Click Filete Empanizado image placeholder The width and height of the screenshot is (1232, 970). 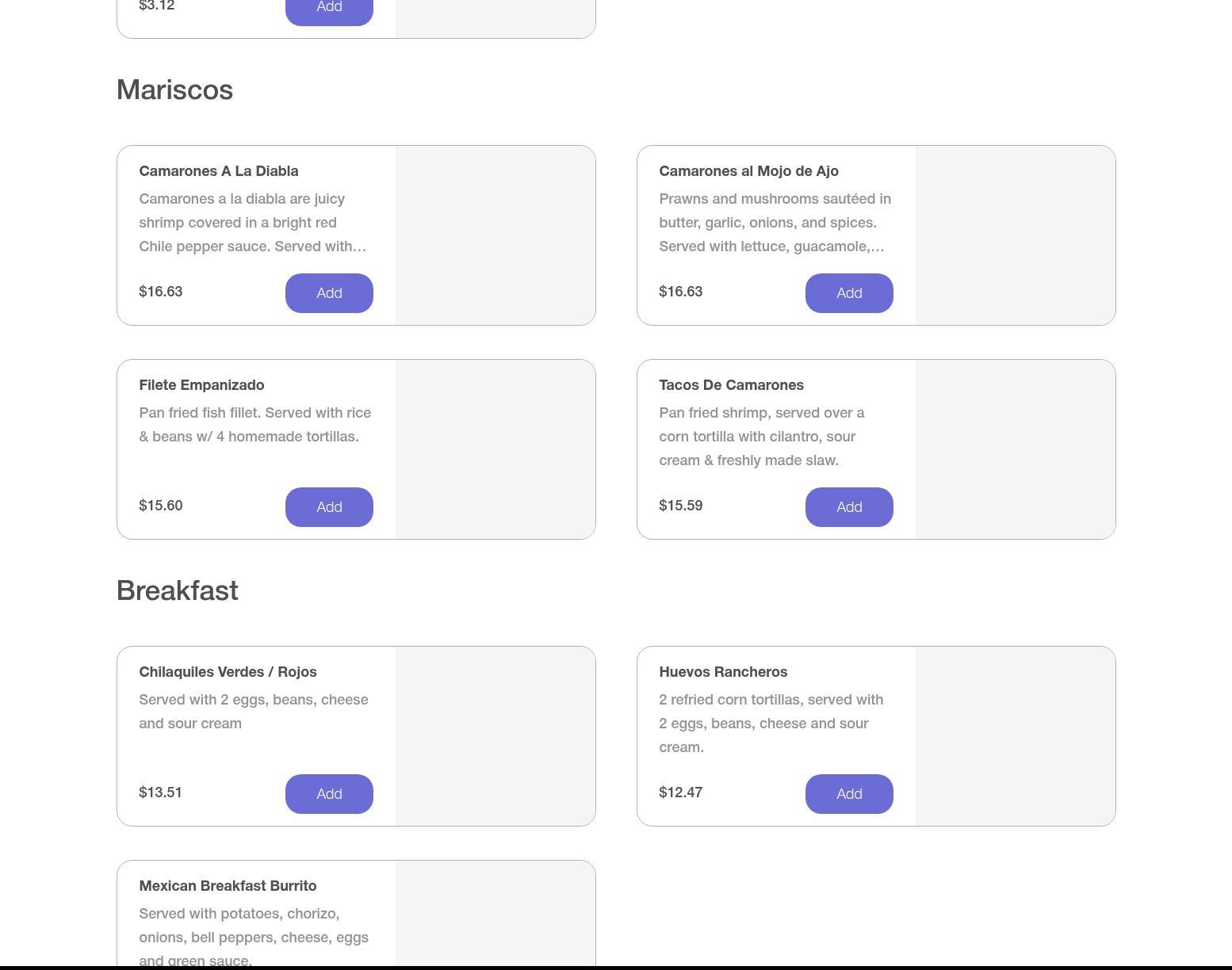coord(495,449)
